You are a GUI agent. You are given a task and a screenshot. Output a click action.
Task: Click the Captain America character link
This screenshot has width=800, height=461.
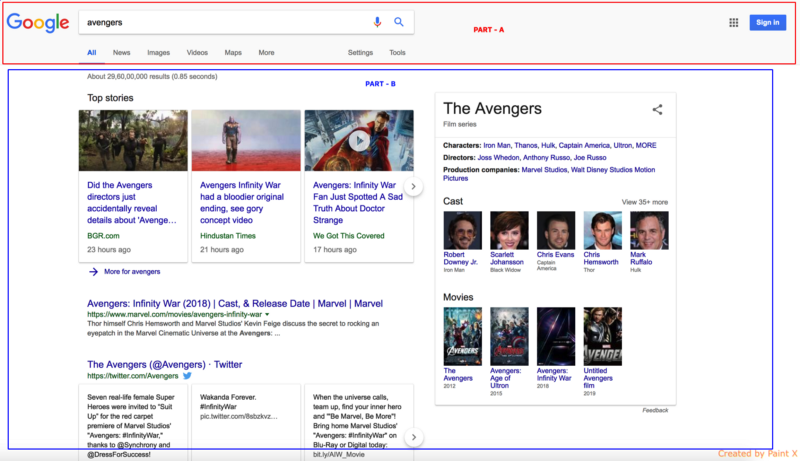coord(584,145)
